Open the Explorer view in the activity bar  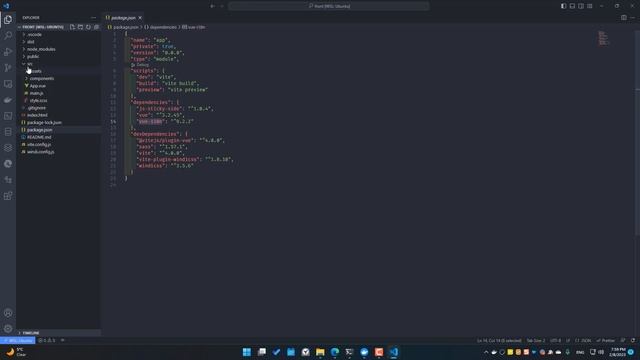[8, 20]
